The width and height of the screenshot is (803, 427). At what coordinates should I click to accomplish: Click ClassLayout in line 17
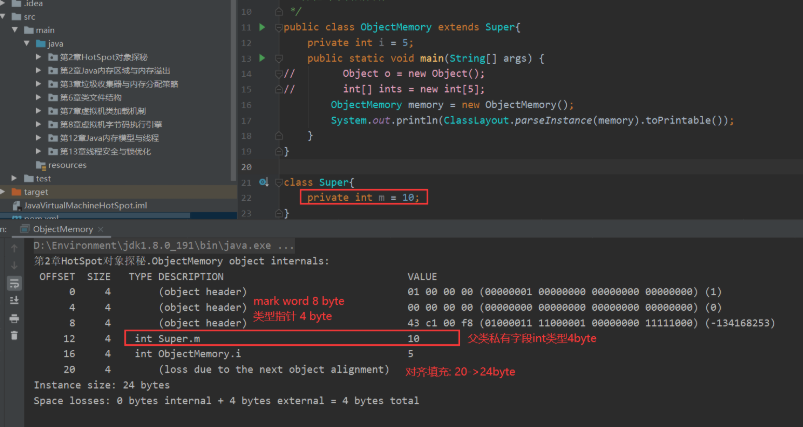(476, 120)
